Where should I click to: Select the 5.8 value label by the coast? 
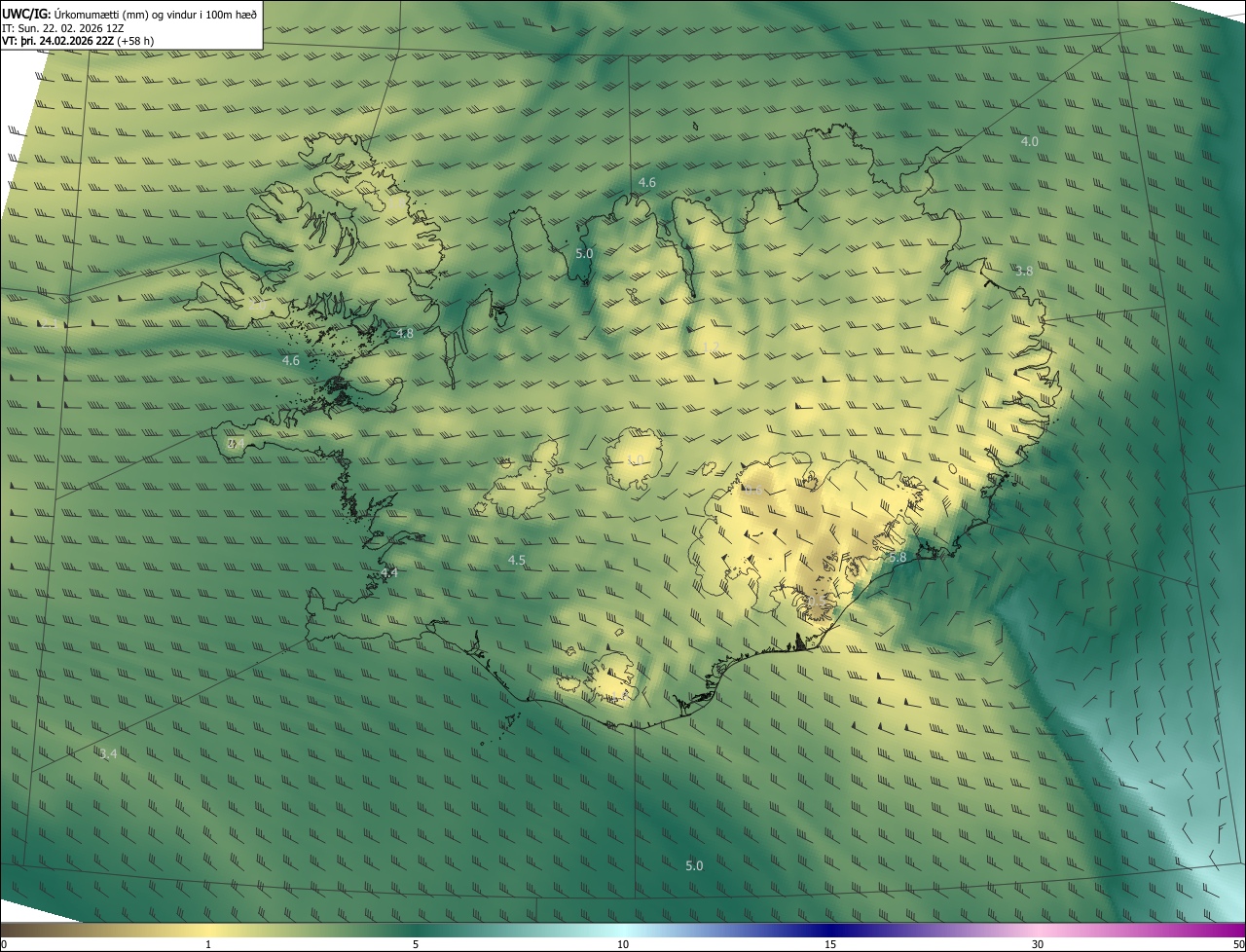tap(898, 557)
